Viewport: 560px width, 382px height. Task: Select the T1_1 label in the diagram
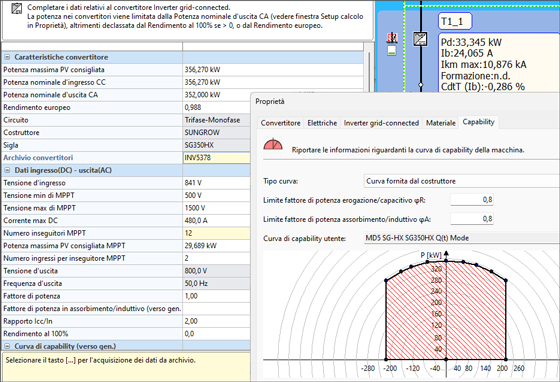[x=455, y=21]
